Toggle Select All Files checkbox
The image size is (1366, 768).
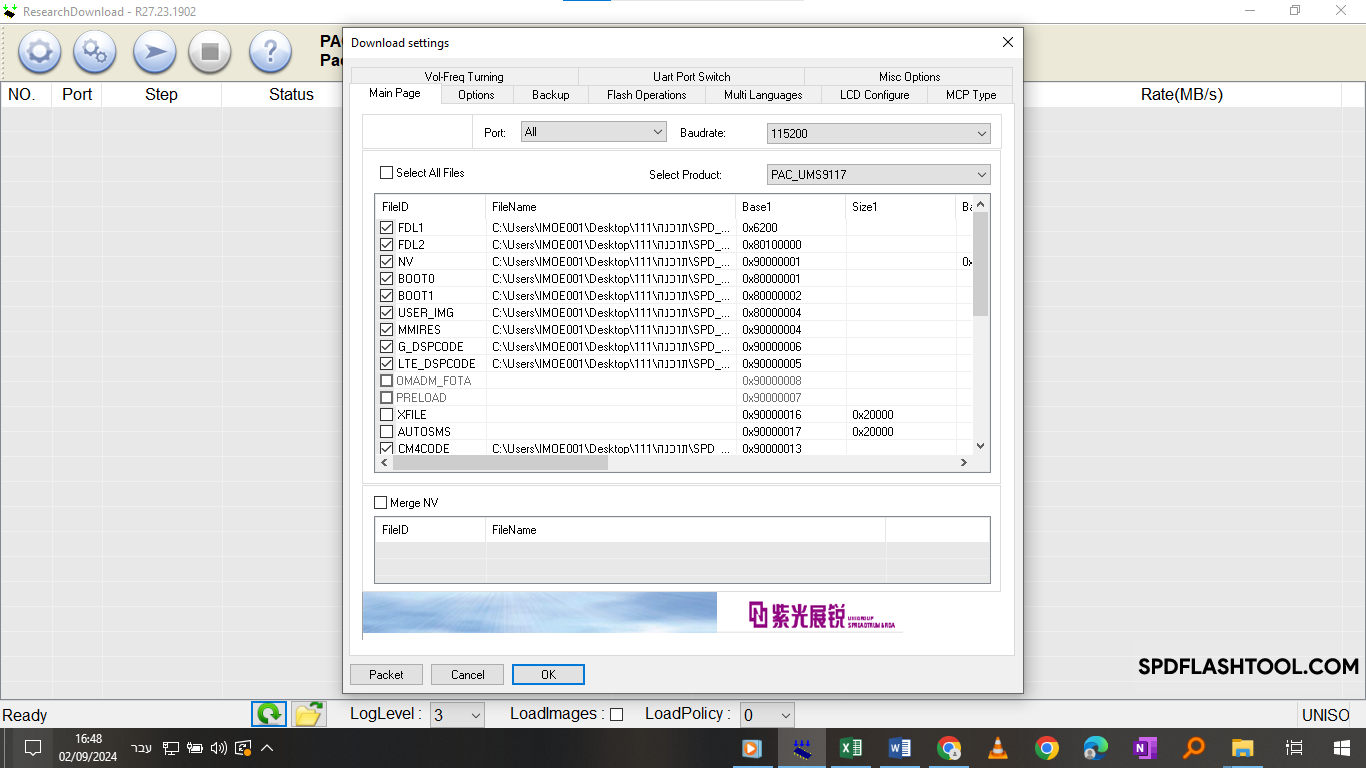[x=386, y=173]
